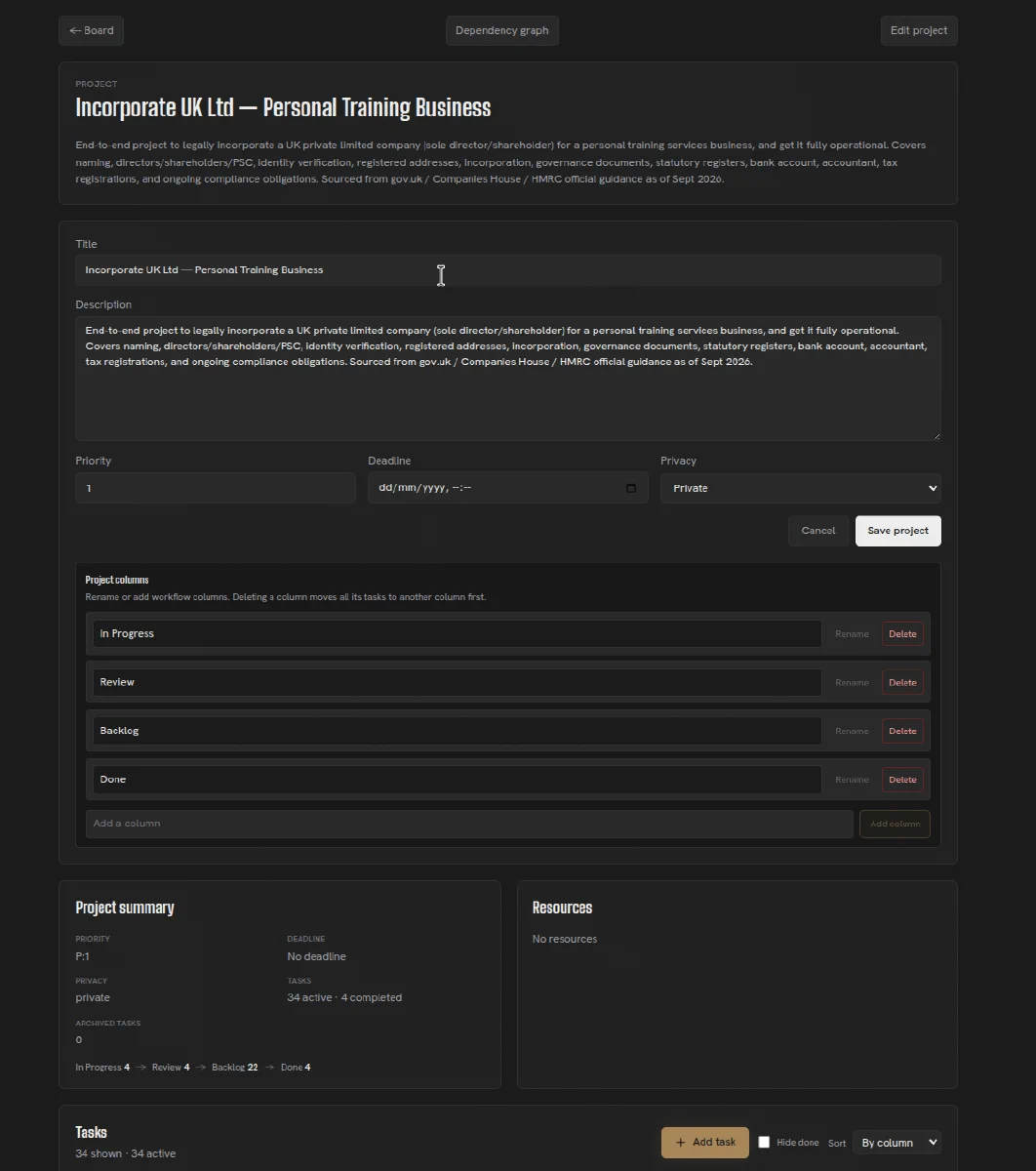Click the 'P:1' priority value
This screenshot has width=1036, height=1171.
(82, 956)
